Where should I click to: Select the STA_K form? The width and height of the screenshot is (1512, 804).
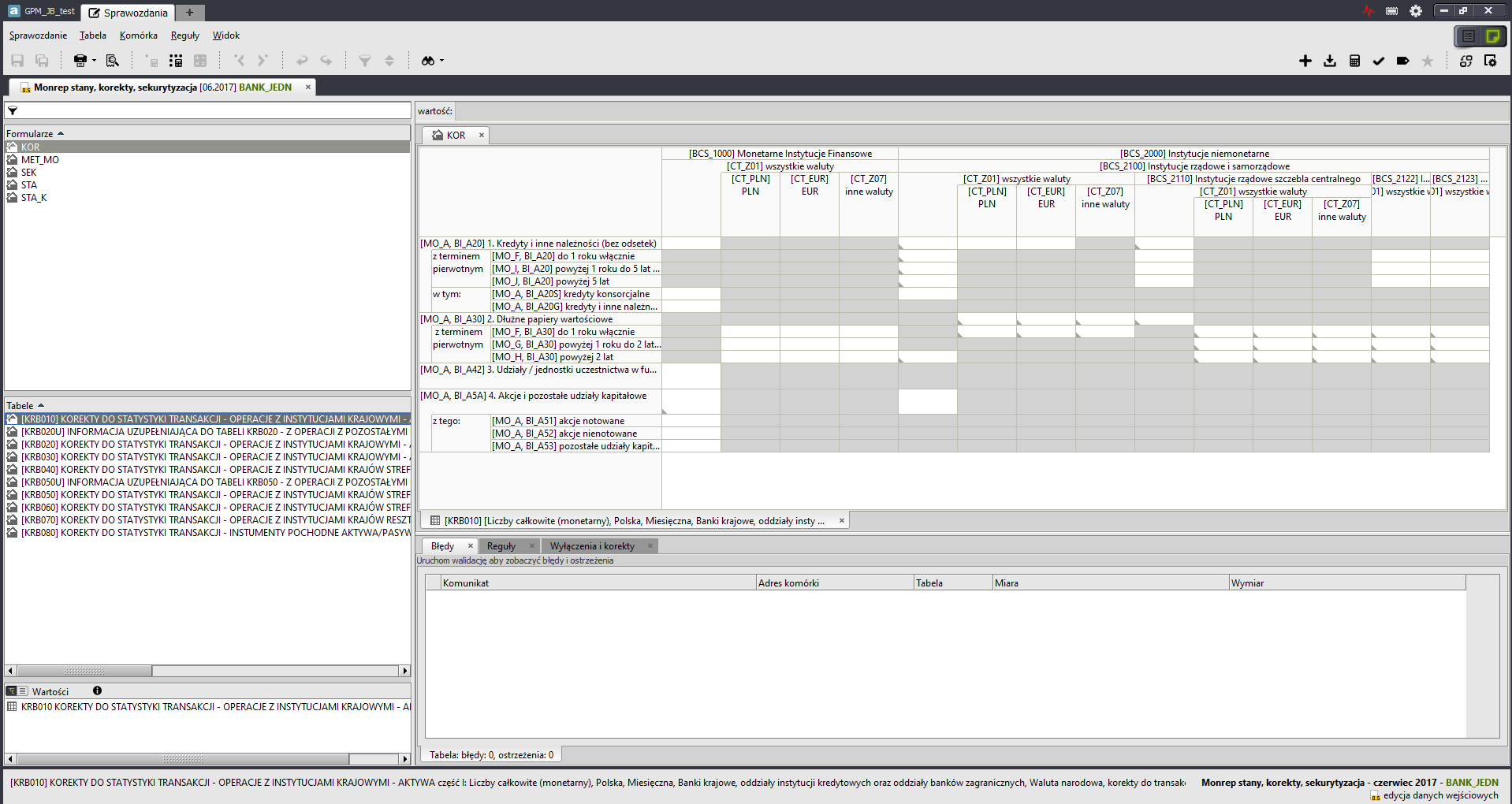(x=33, y=198)
